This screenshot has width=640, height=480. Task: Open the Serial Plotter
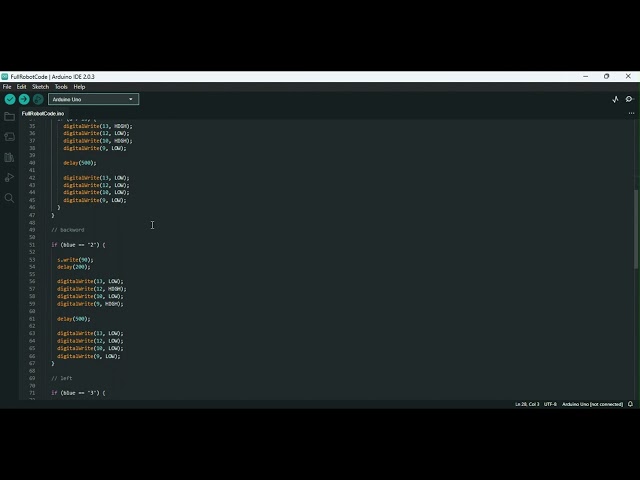pyautogui.click(x=615, y=99)
